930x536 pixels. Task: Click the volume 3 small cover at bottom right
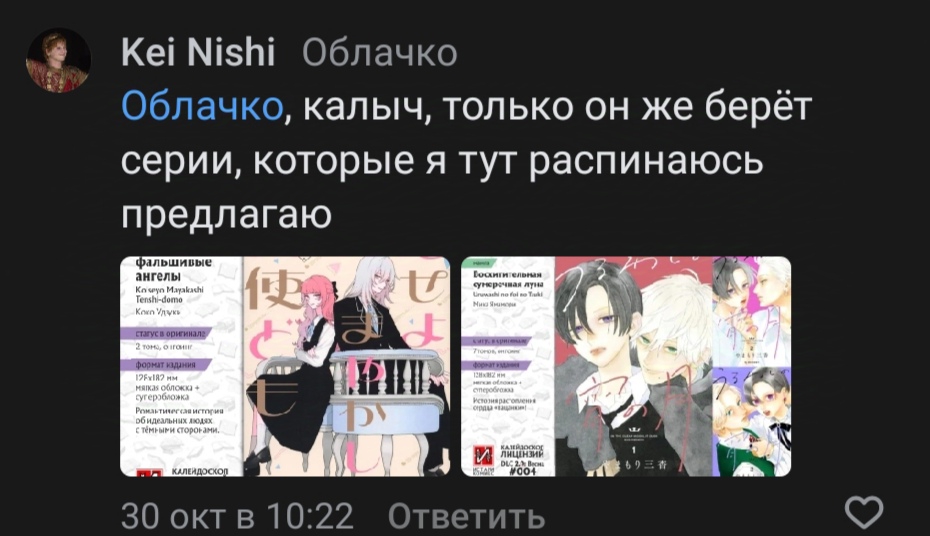coord(751,422)
